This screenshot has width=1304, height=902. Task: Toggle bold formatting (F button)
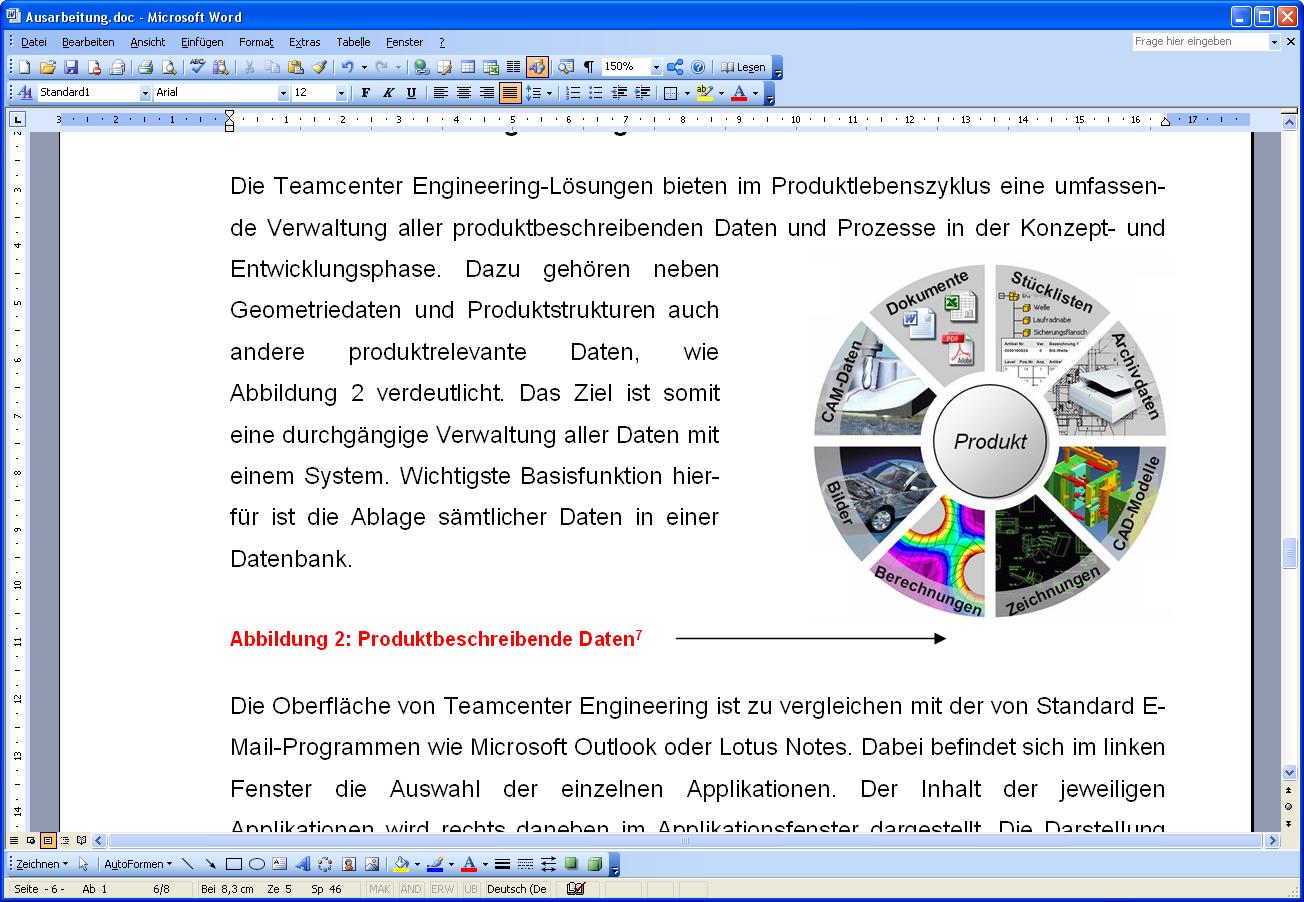tap(365, 93)
